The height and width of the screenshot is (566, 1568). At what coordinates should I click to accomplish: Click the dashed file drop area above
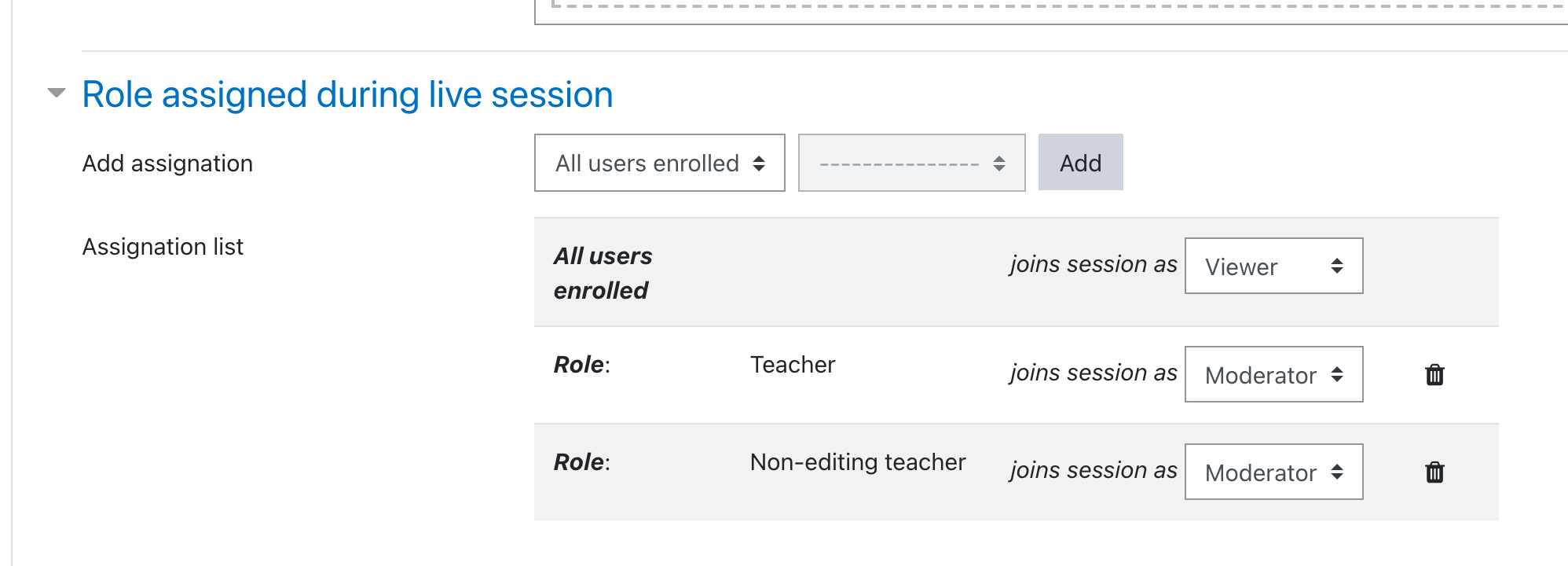point(1051,9)
